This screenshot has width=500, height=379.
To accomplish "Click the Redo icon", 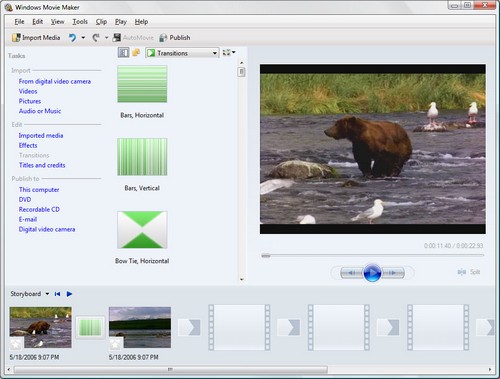I will pos(96,38).
